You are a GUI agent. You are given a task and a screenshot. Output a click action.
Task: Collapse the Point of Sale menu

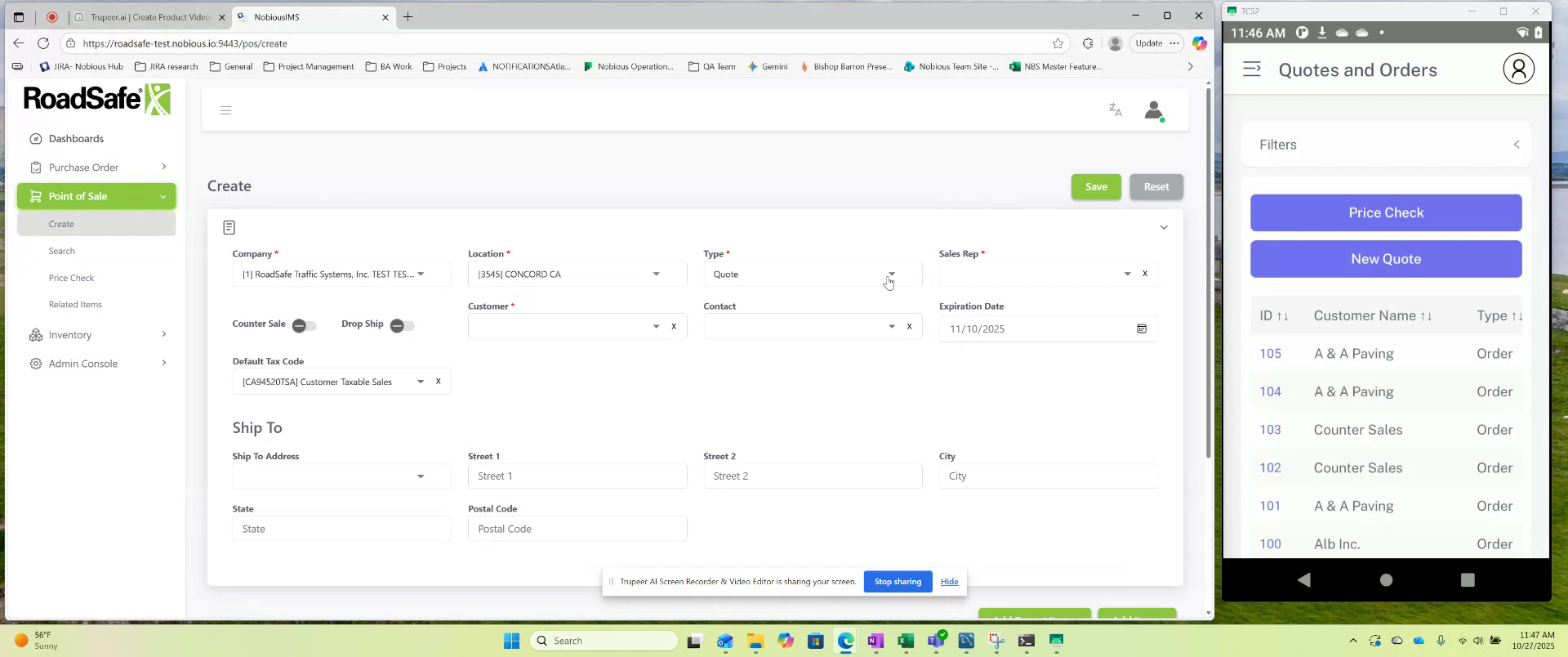(96, 196)
